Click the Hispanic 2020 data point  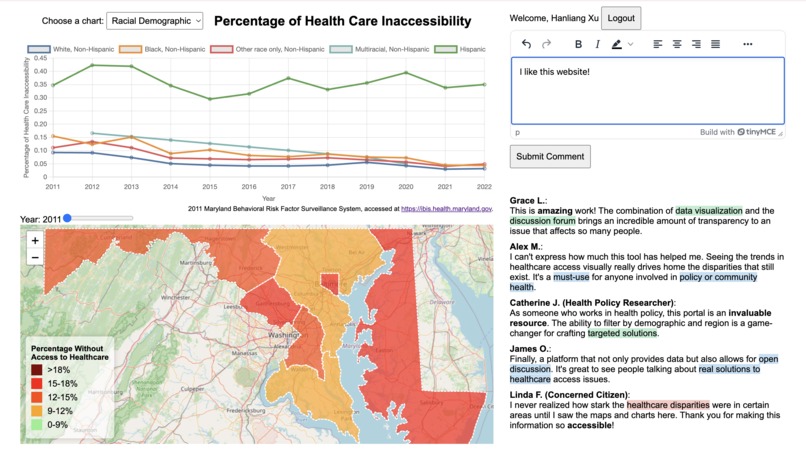coord(406,73)
